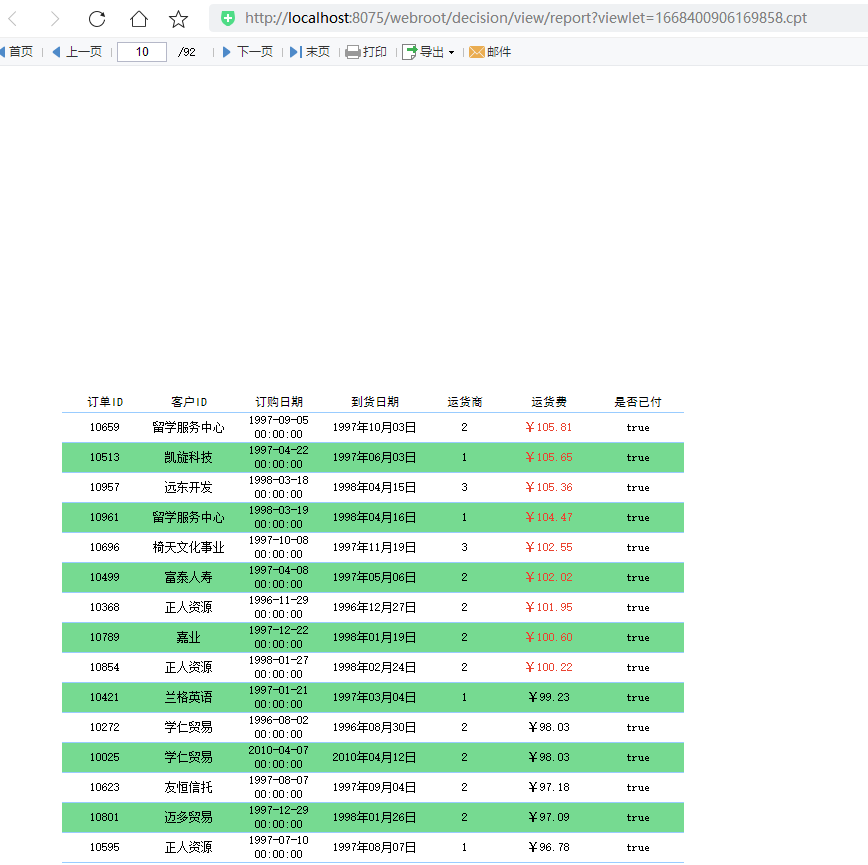Click arrival date 1998年02月24日
Image resolution: width=868 pixels, height=865 pixels.
[x=374, y=667]
